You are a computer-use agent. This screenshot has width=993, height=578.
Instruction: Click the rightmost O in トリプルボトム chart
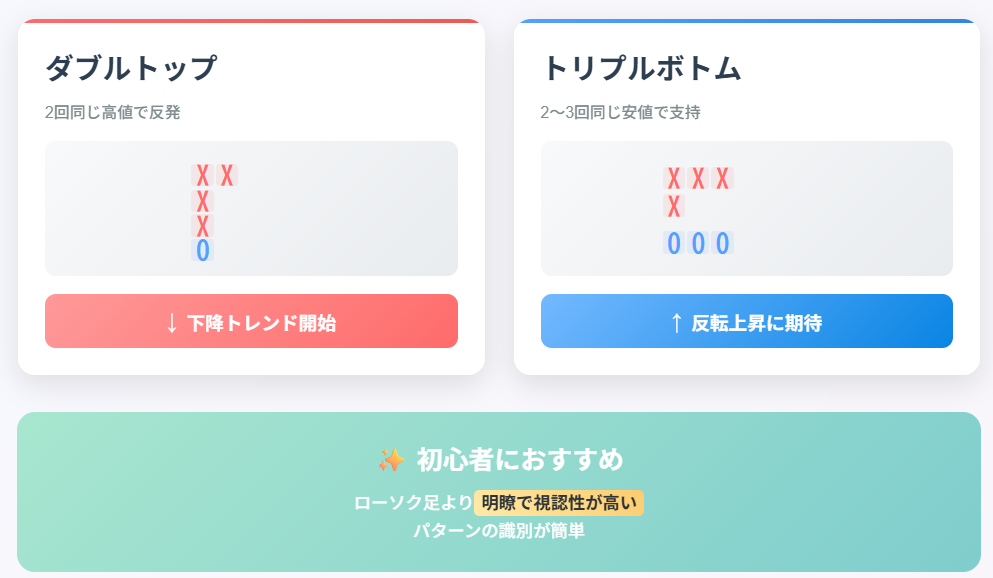723,243
